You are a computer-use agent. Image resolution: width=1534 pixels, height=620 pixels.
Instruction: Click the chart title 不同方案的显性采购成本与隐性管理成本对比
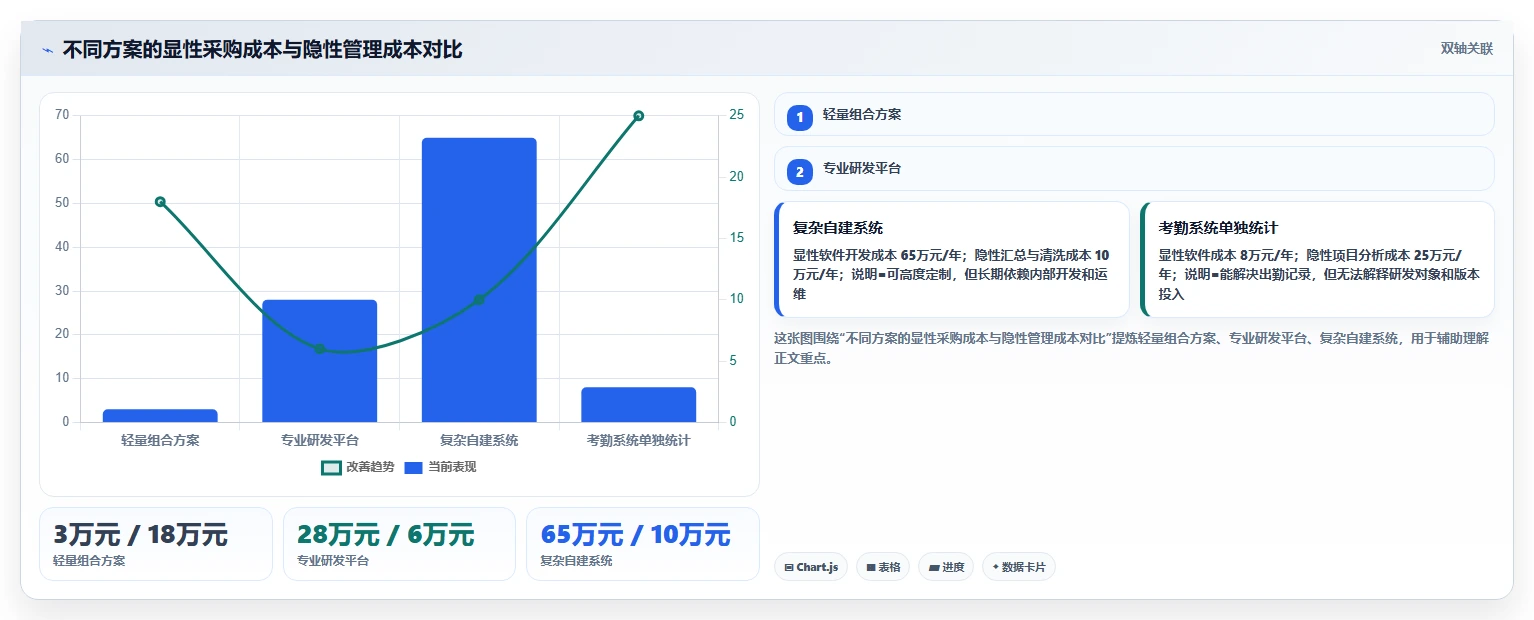point(262,50)
